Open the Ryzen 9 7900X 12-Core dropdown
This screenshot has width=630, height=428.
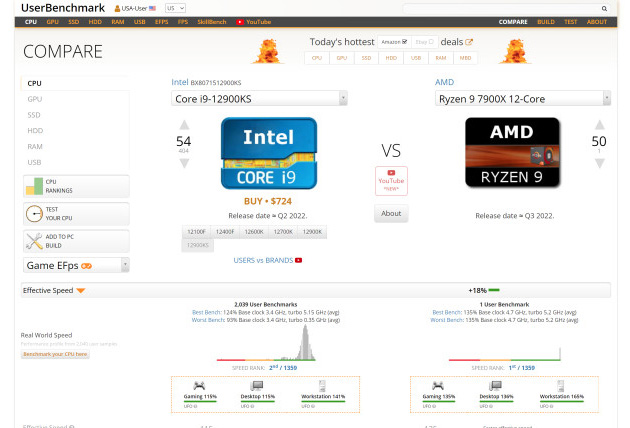tap(523, 99)
